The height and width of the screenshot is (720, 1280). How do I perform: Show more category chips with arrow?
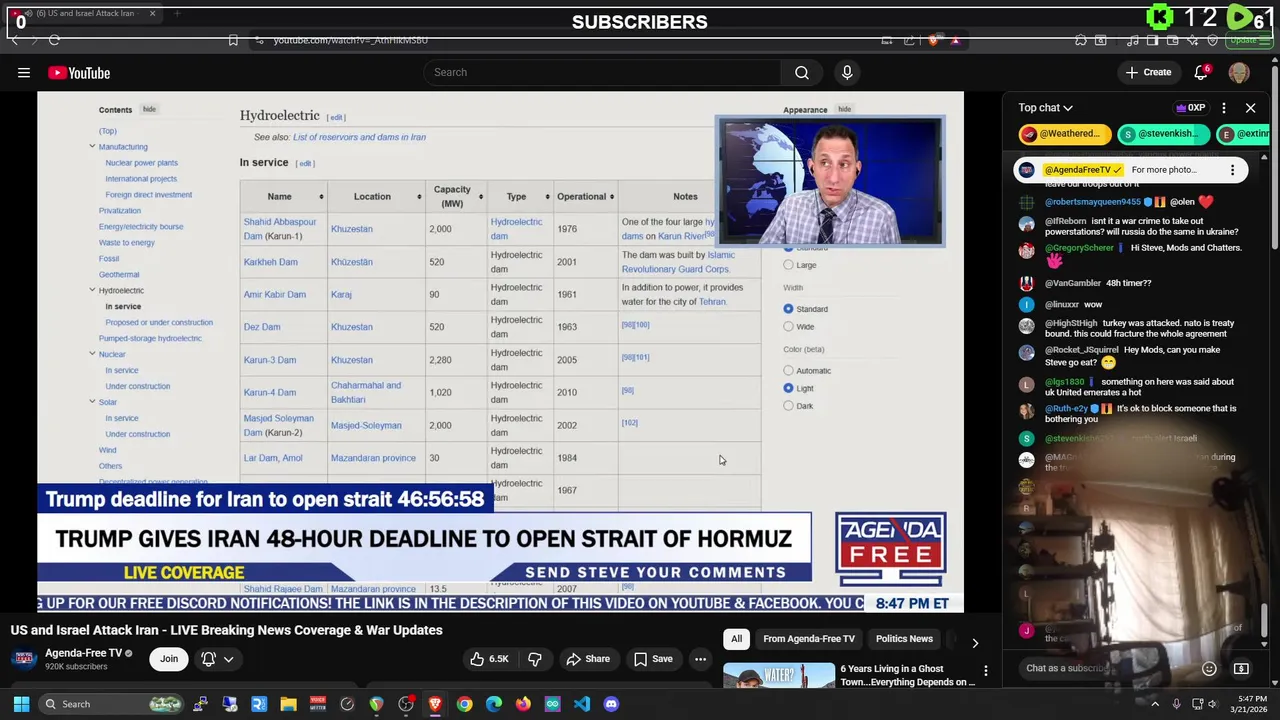(975, 642)
